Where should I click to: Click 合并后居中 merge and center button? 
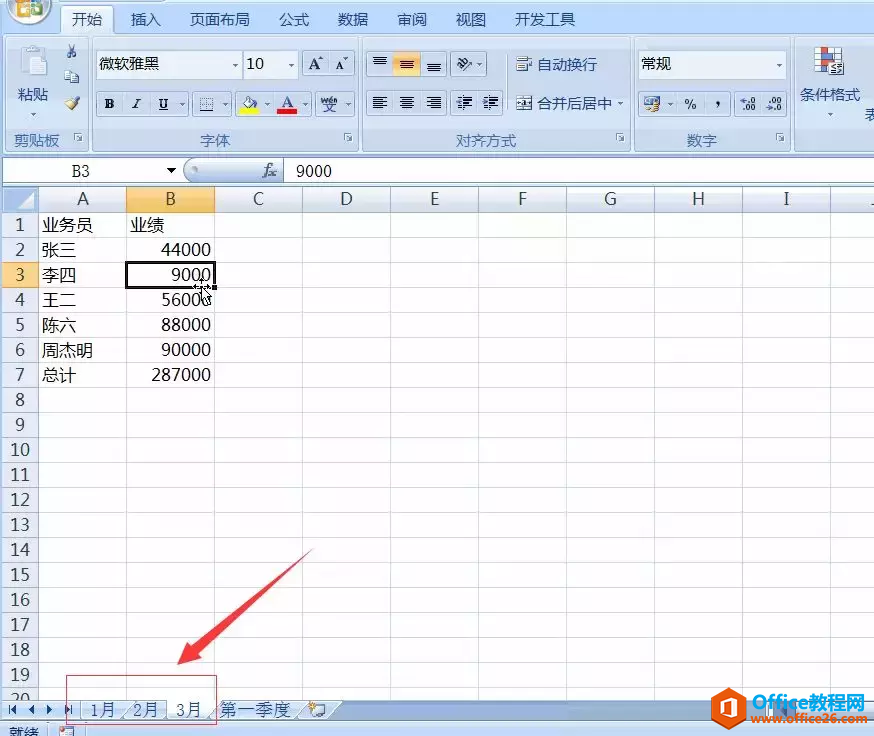563,103
